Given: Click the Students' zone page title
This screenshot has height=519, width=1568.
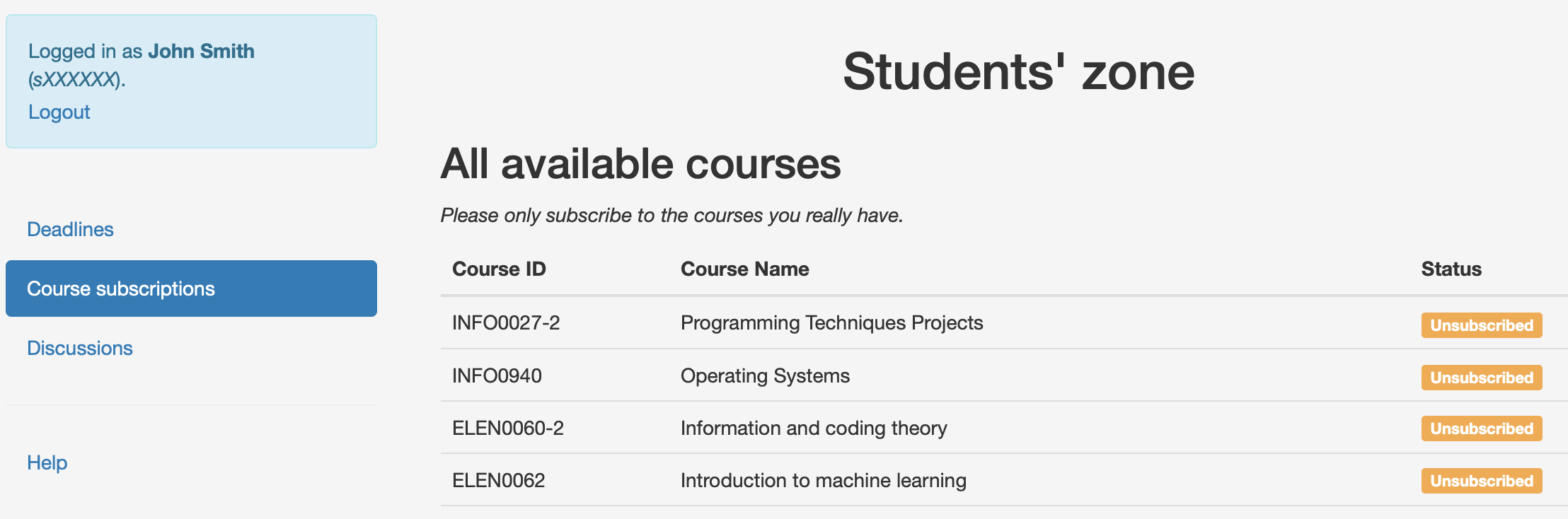Looking at the screenshot, I should tap(1018, 72).
